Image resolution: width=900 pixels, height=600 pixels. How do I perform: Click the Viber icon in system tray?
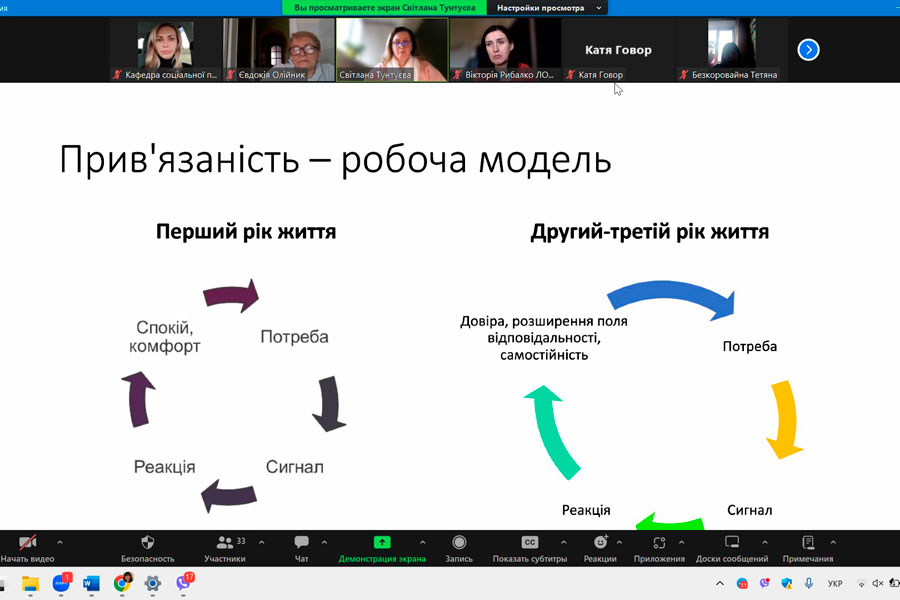click(x=765, y=583)
